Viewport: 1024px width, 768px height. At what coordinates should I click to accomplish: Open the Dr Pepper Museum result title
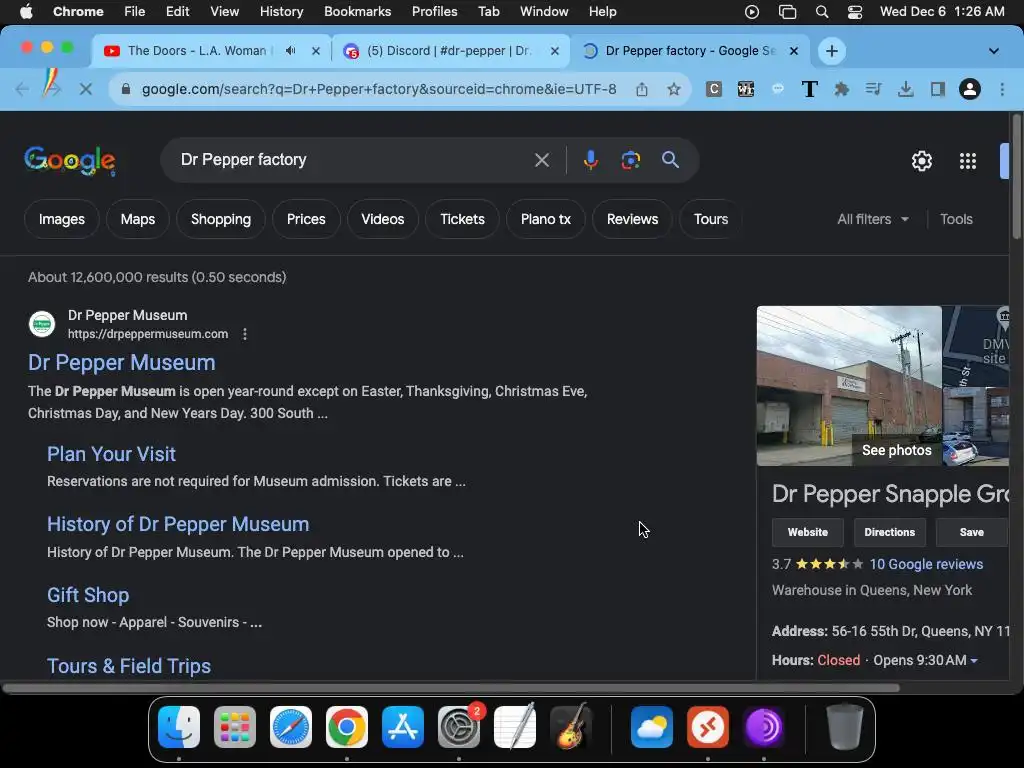[x=121, y=363]
